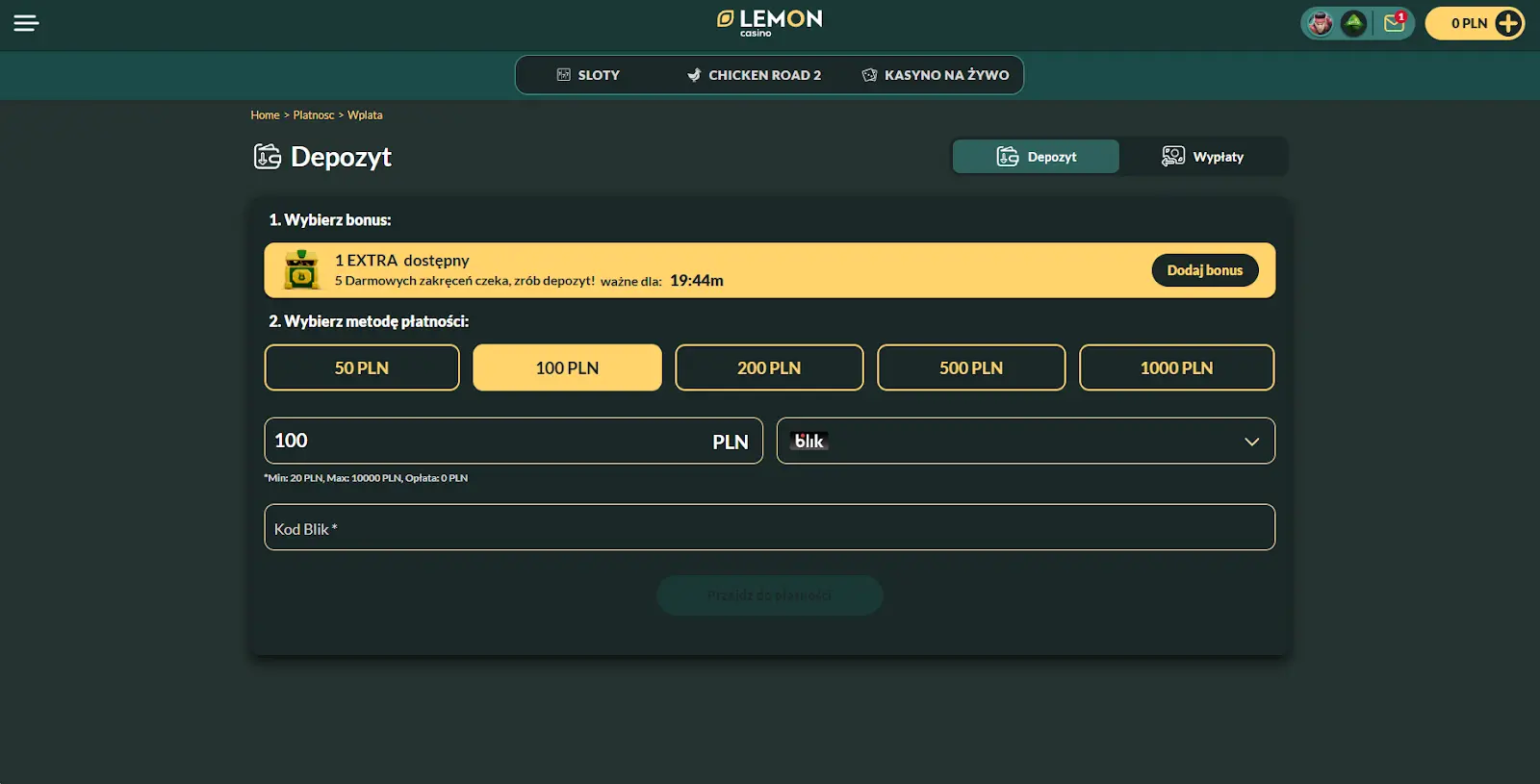Focus the deposit amount field showing 100
The image size is (1540, 784).
coord(513,441)
